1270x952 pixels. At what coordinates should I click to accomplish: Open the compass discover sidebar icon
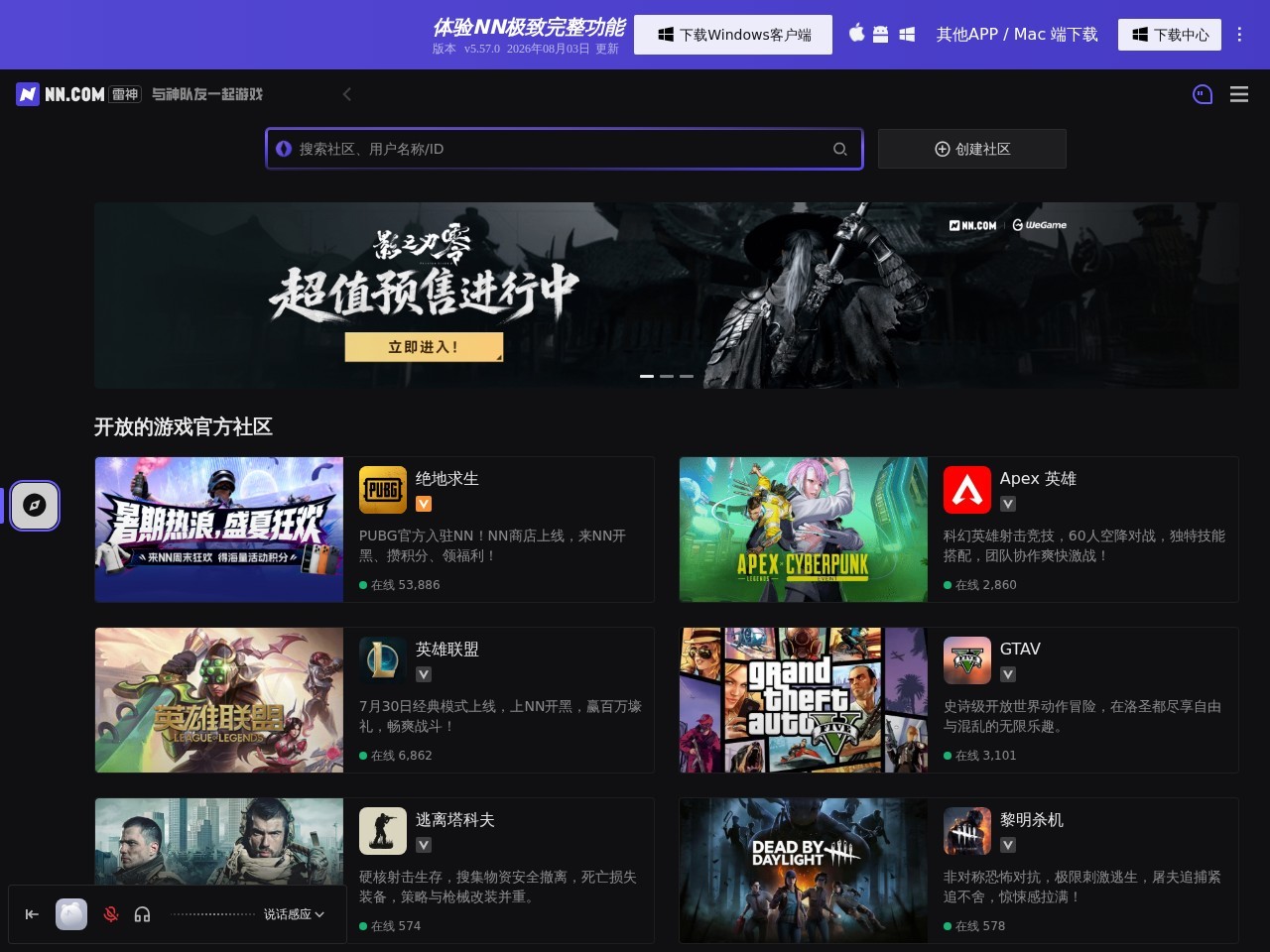[x=35, y=505]
